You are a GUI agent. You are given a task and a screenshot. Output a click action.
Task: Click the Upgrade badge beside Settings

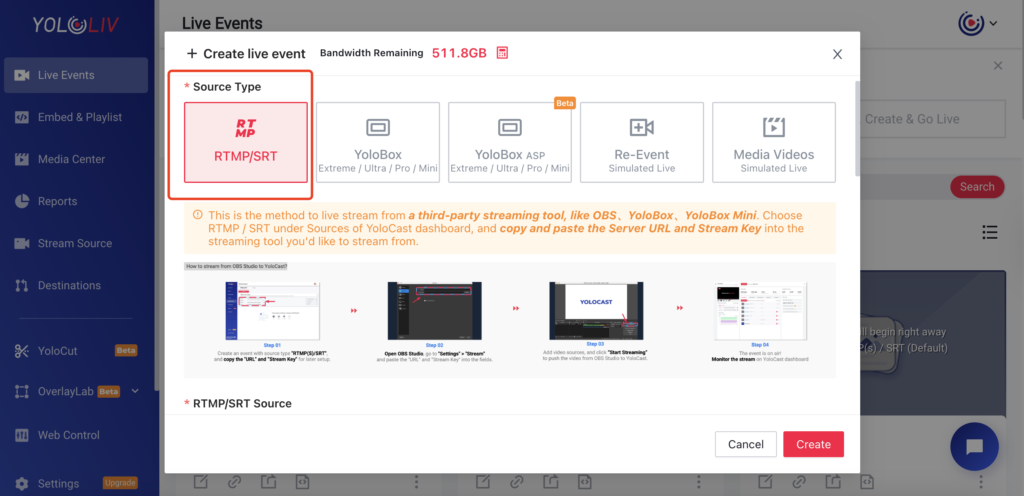tap(120, 483)
